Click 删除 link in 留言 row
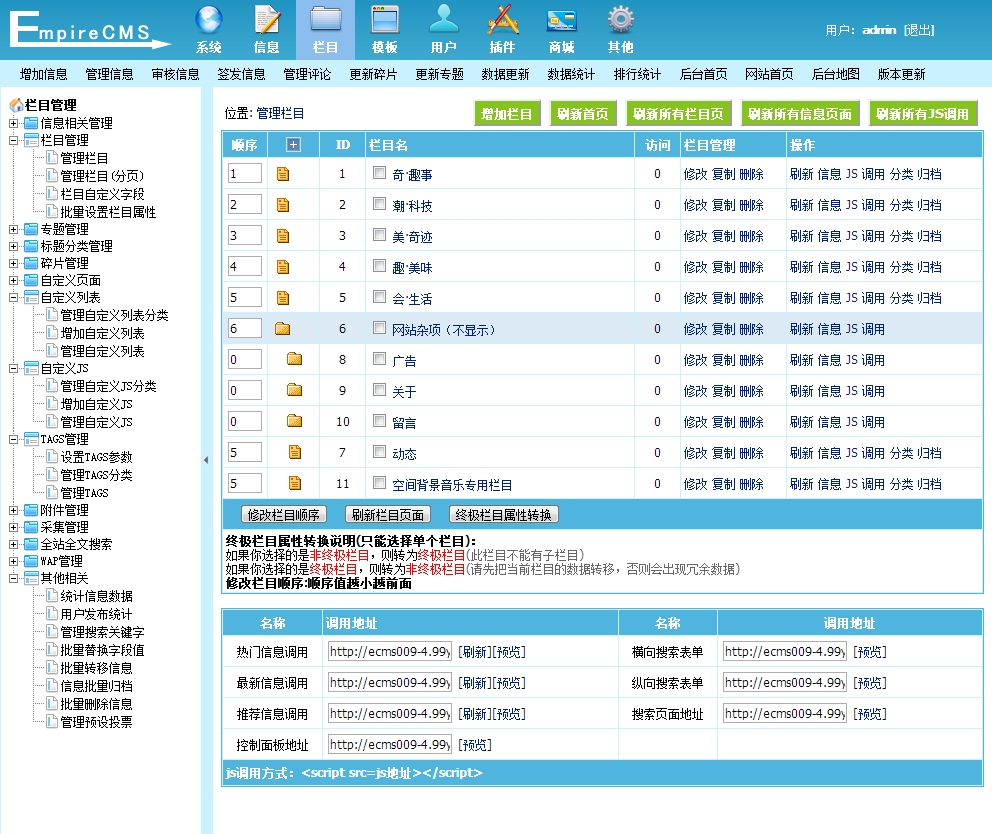 [x=751, y=422]
